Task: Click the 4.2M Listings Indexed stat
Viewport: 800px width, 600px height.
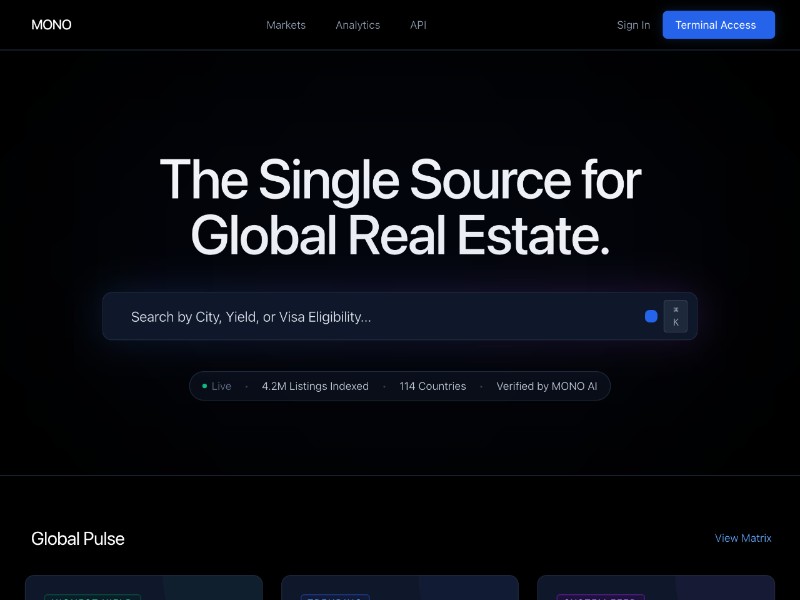Action: pos(315,386)
